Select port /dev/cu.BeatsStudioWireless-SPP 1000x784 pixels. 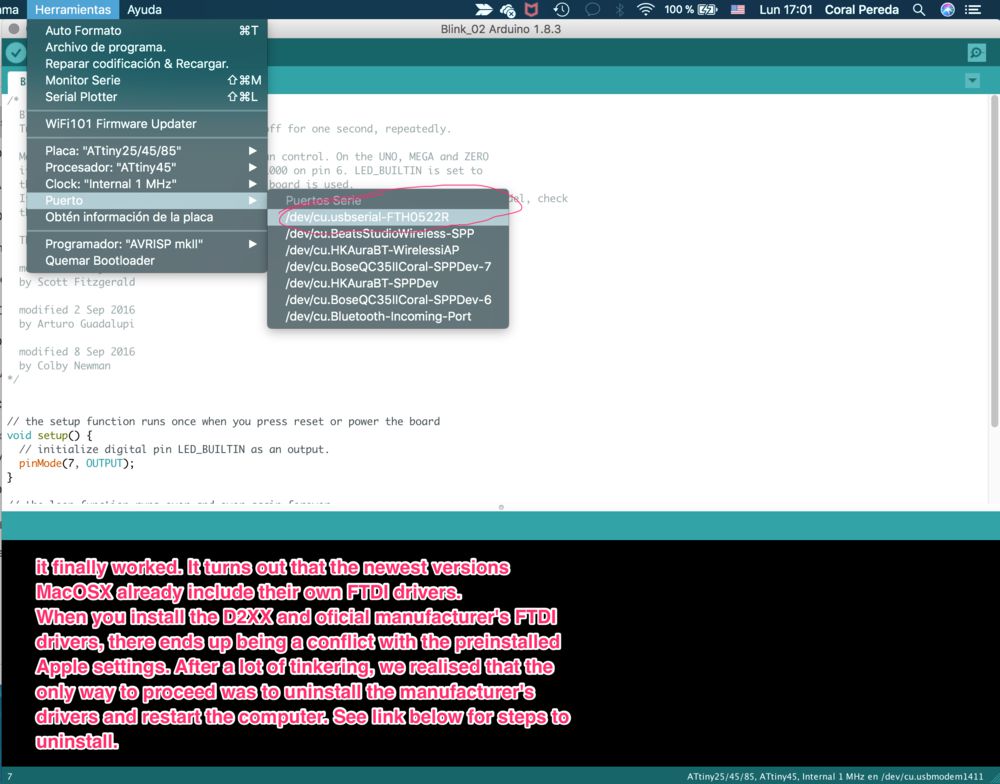point(388,233)
